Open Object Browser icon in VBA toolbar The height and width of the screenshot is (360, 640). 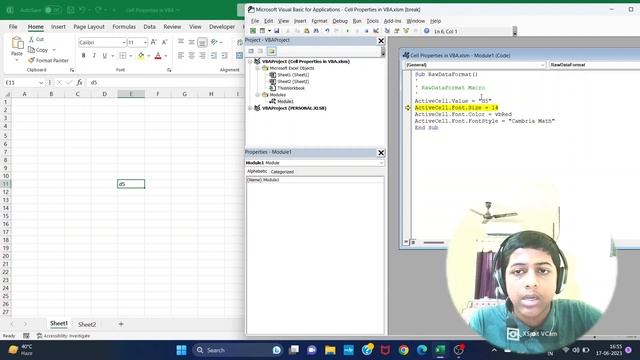406,31
